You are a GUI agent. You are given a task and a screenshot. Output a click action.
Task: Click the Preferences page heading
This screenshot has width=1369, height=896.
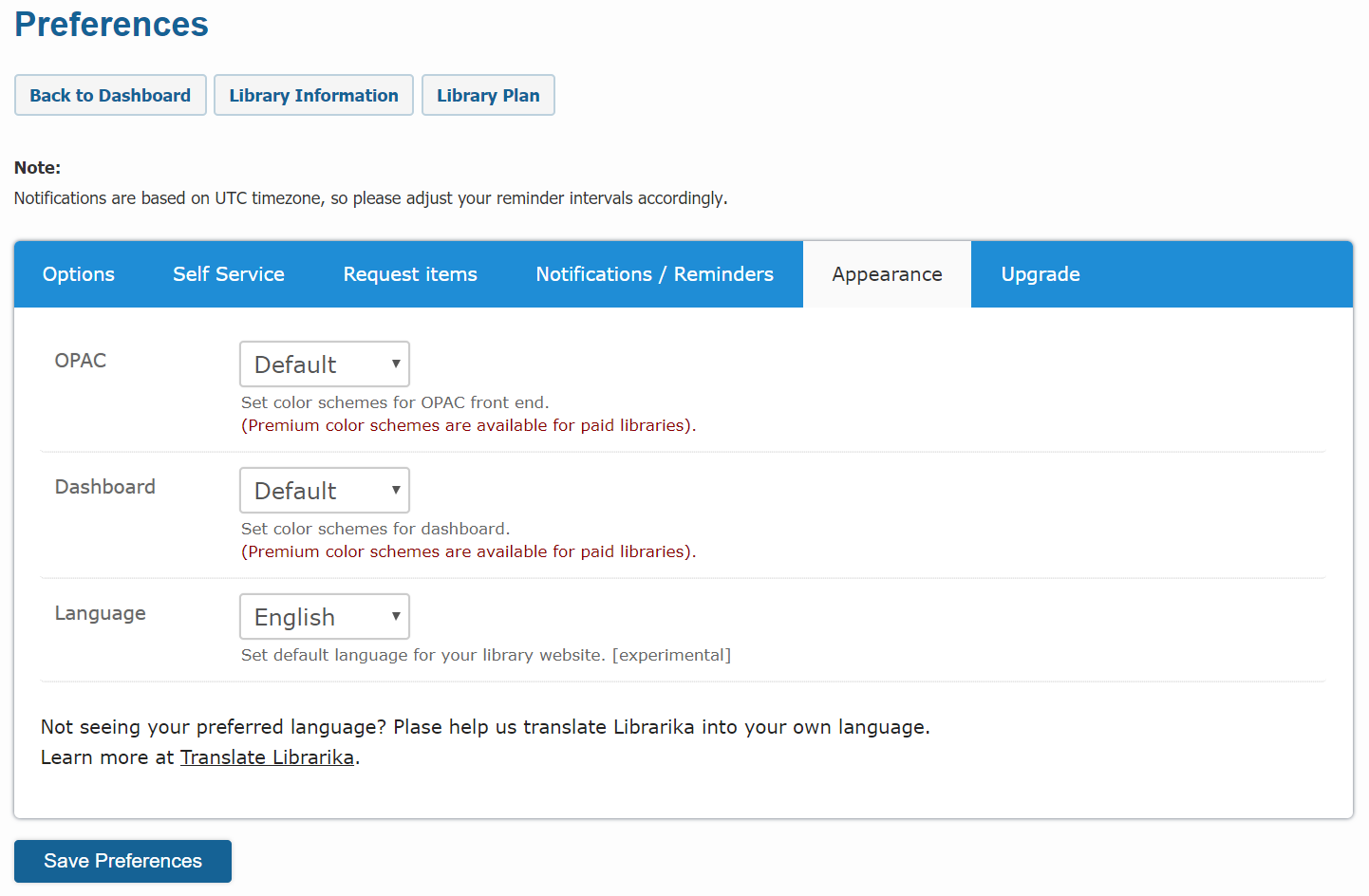coord(111,24)
